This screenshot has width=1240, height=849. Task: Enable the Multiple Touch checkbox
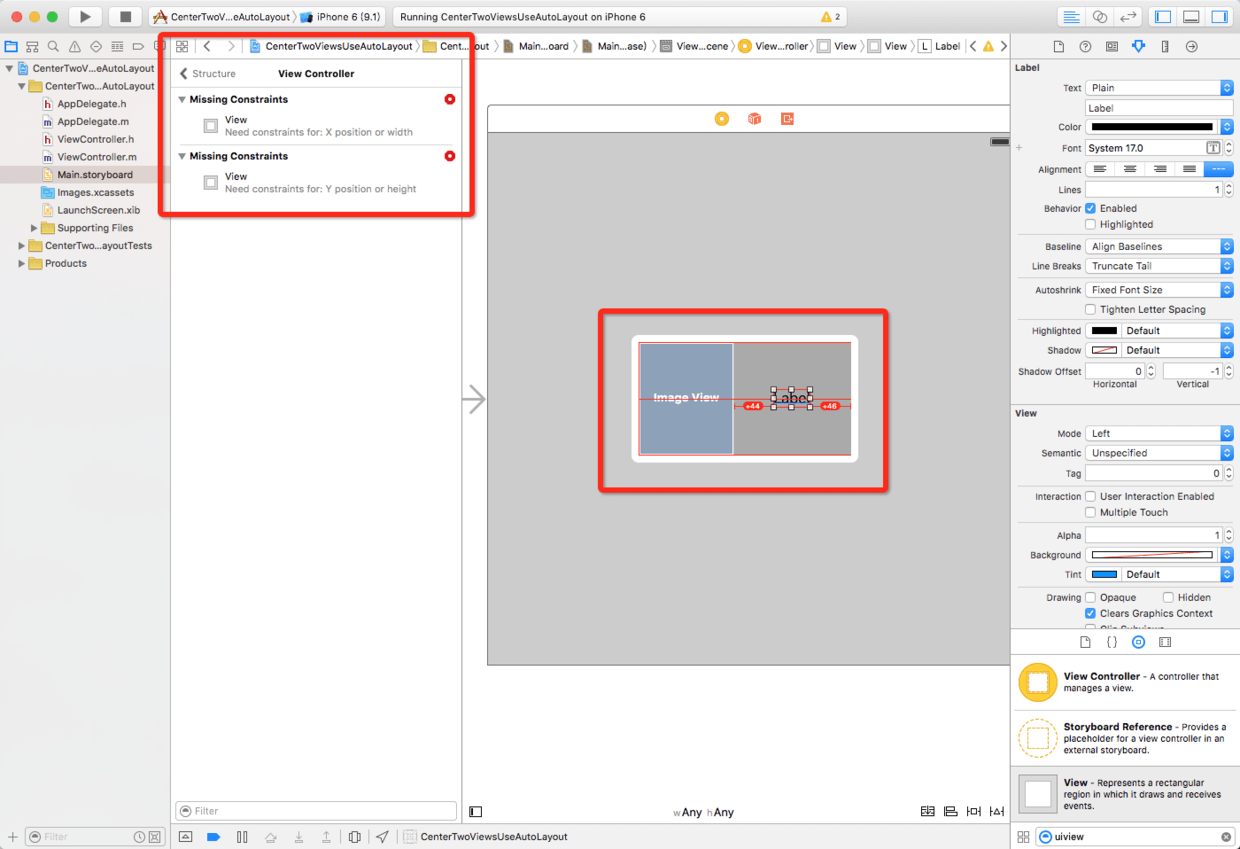[x=1091, y=513]
